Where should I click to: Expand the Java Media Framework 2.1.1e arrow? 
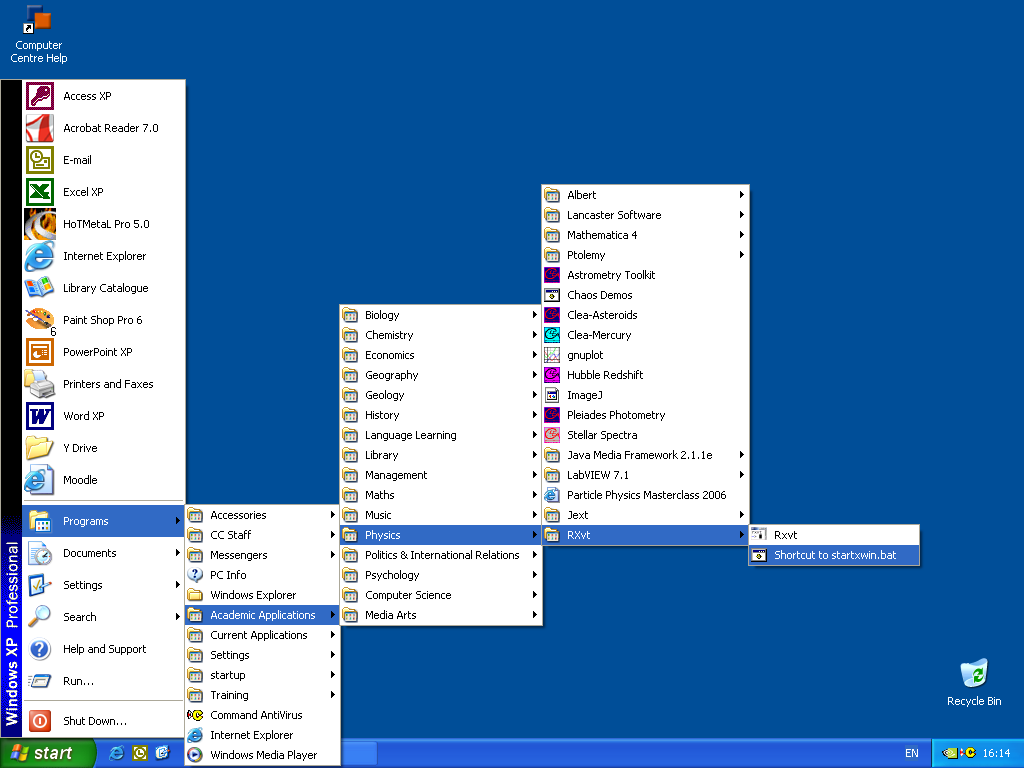coord(741,455)
